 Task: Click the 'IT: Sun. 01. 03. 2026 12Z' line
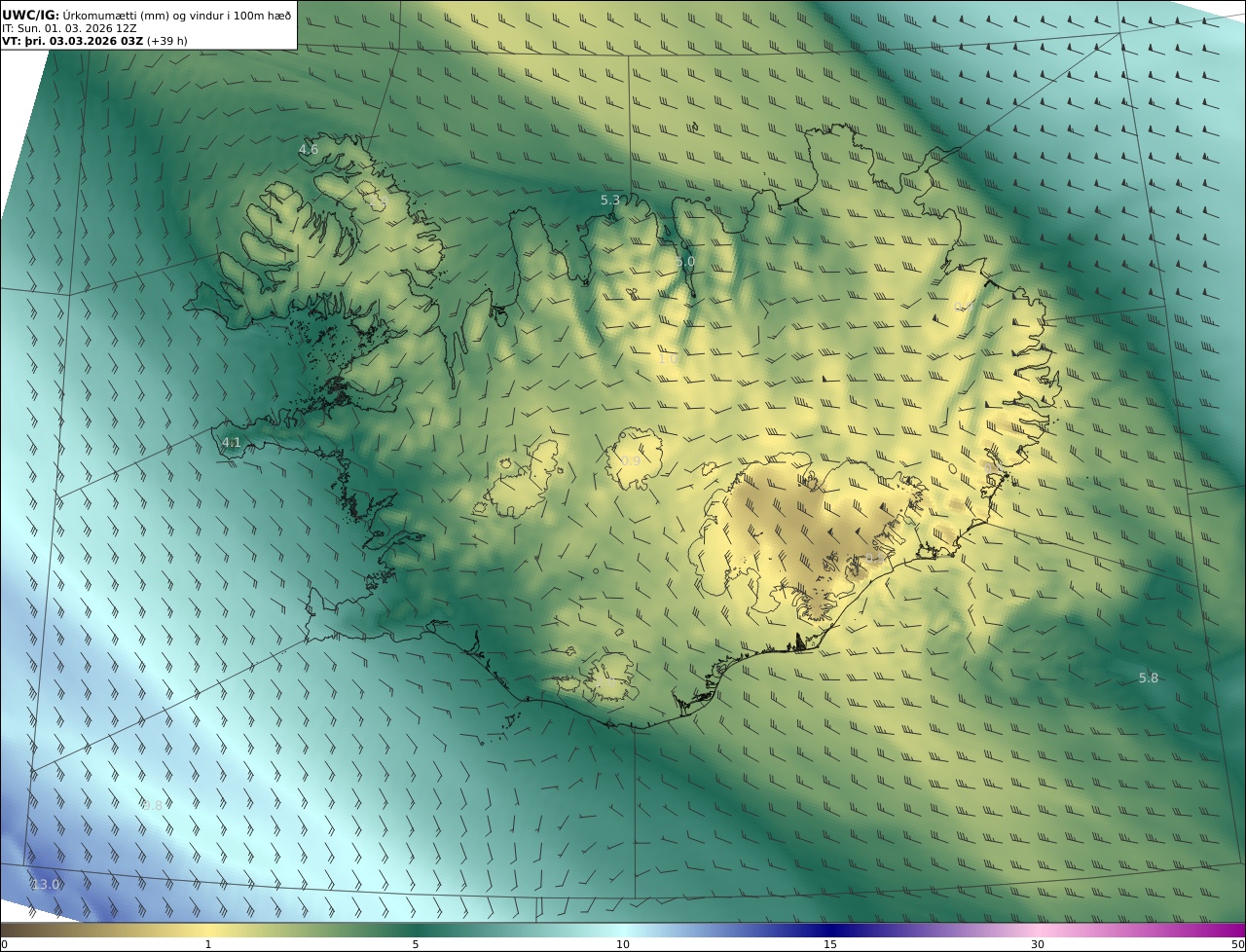click(x=69, y=28)
